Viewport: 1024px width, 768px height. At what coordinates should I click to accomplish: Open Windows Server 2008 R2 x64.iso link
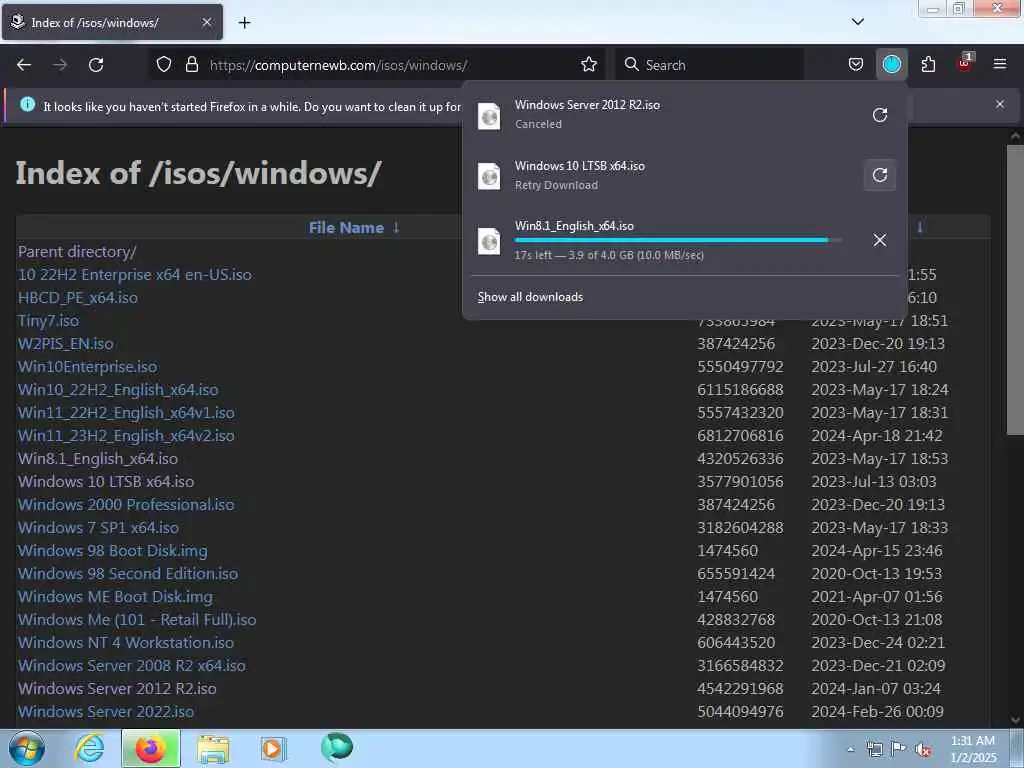(132, 665)
